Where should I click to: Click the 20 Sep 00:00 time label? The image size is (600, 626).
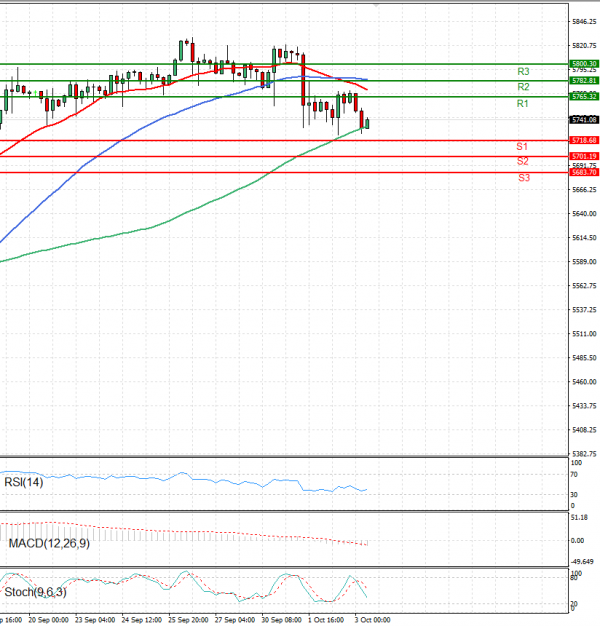pyautogui.click(x=48, y=620)
